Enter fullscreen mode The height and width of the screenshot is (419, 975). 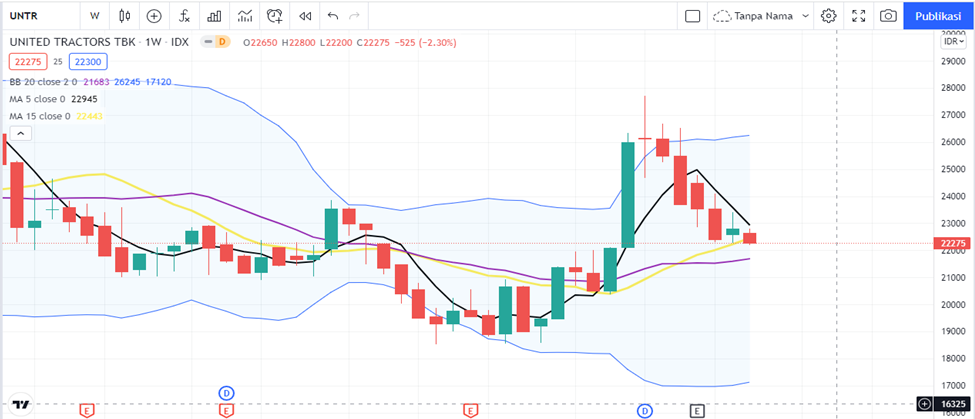tap(859, 16)
